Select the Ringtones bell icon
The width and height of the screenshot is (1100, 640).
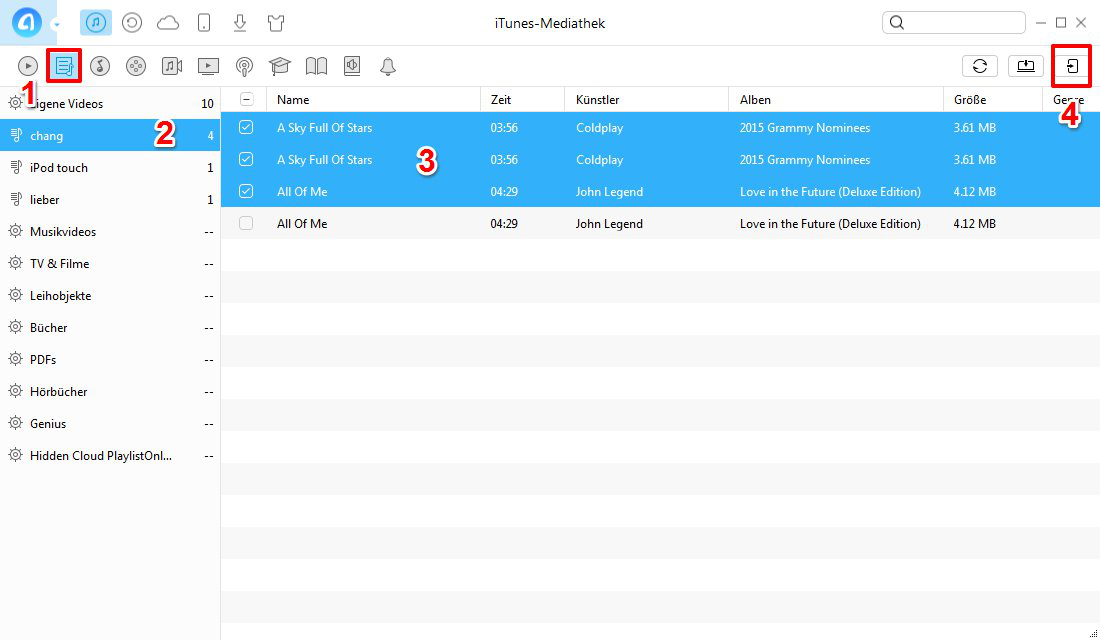click(388, 66)
